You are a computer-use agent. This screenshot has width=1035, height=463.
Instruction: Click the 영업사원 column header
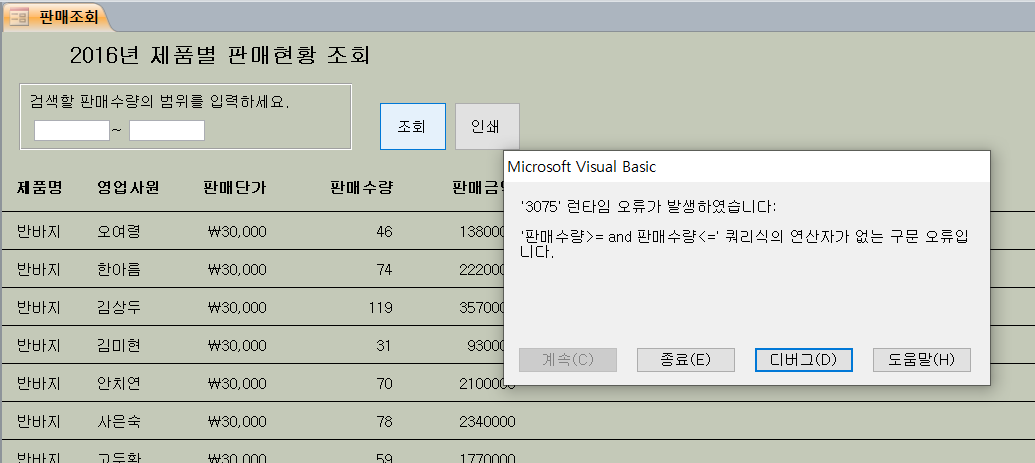(128, 187)
